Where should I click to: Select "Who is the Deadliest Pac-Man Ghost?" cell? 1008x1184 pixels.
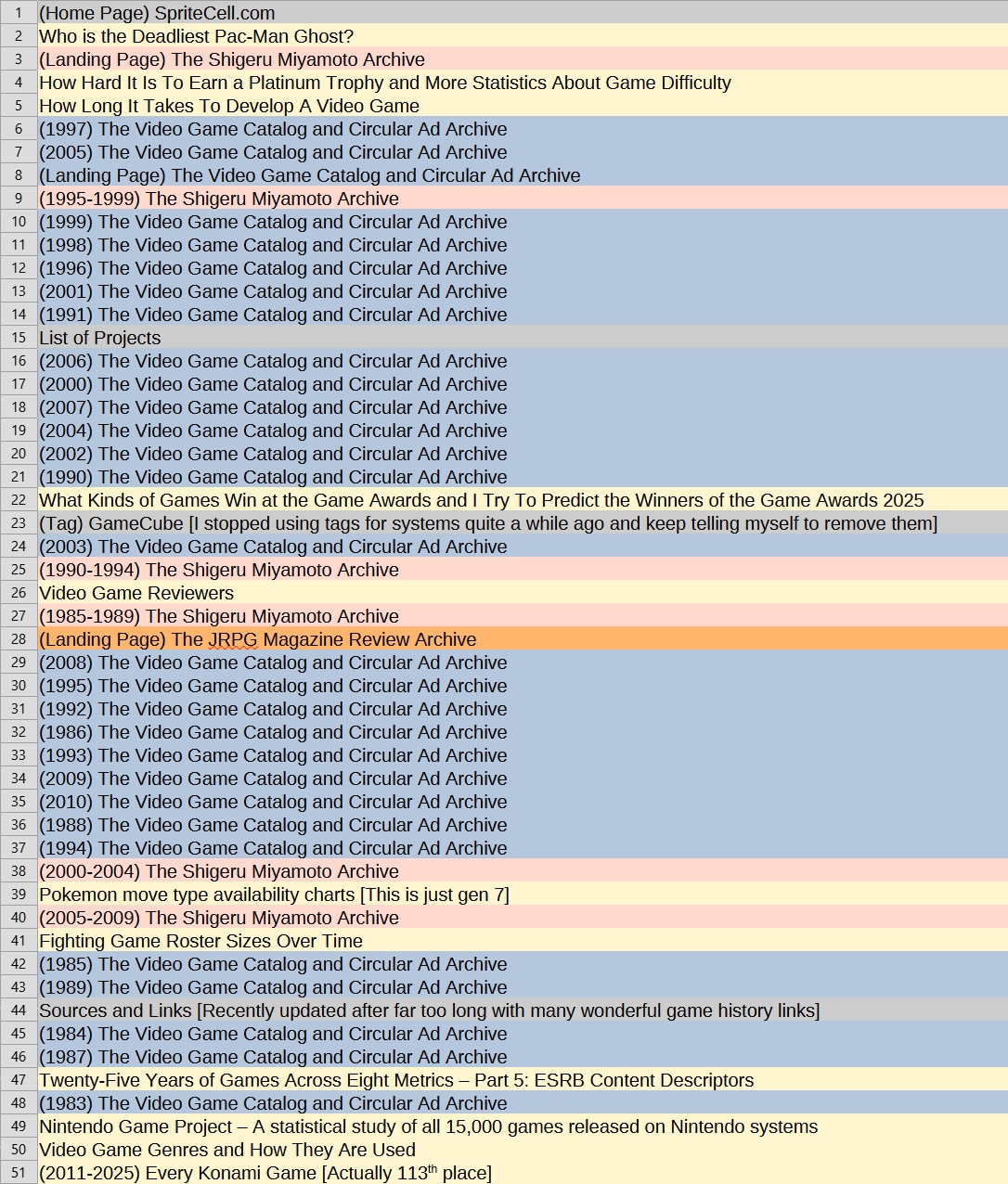(x=196, y=36)
